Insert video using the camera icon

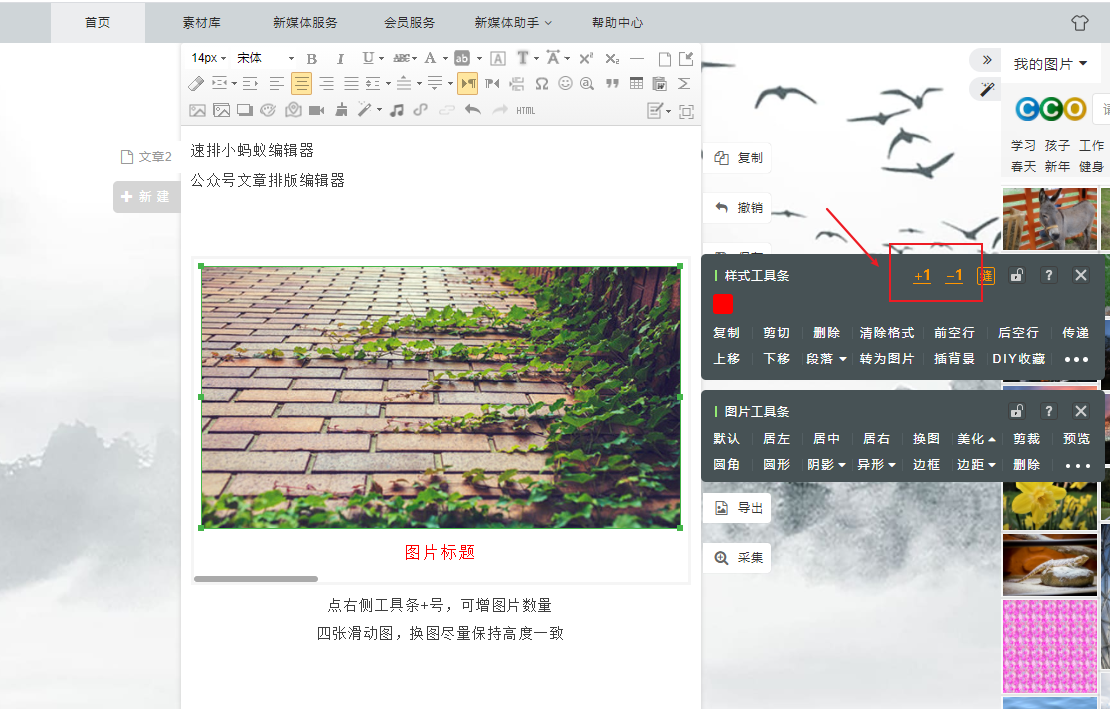tap(316, 110)
